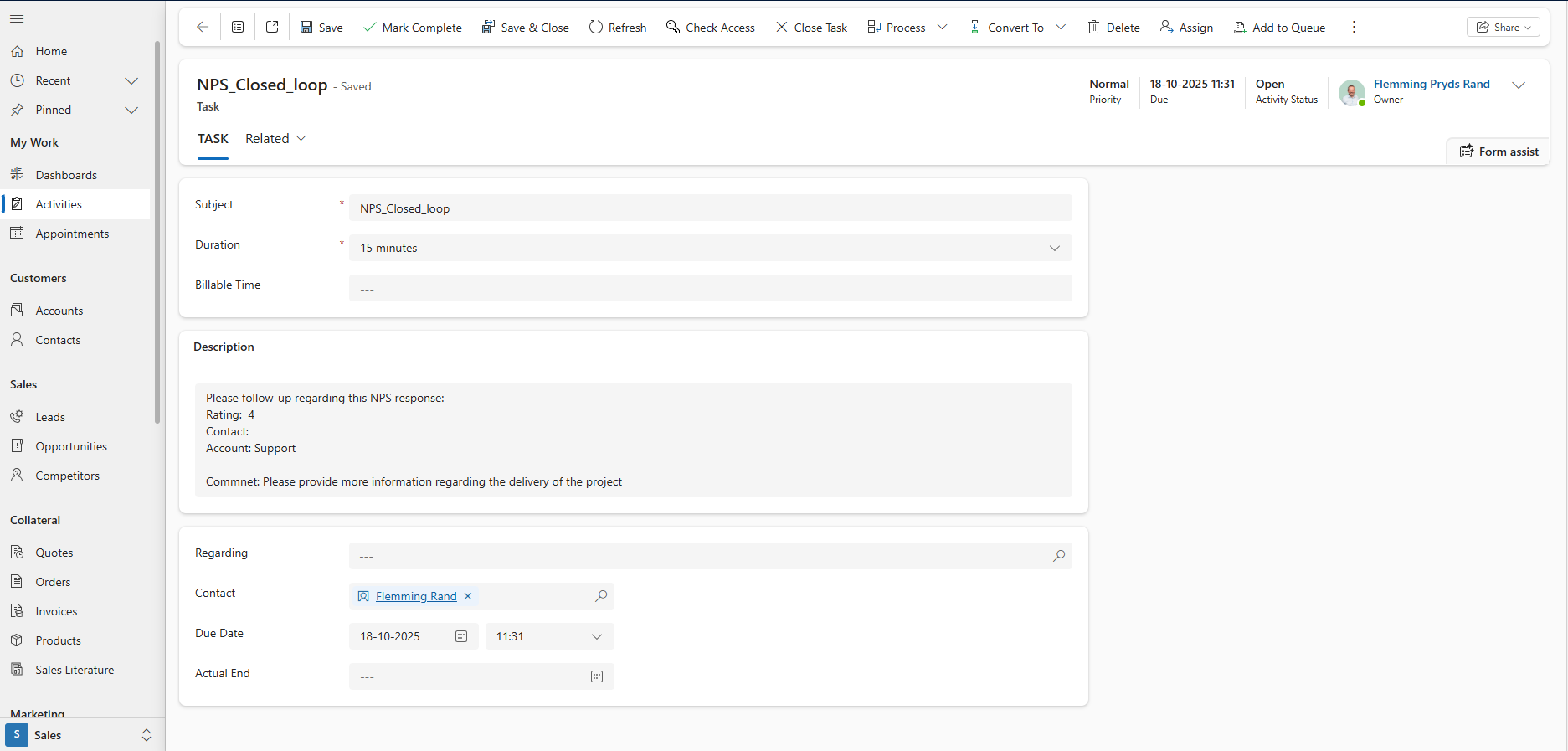Collapse the left navigation hamburger menu
This screenshot has height=751, width=1568.
[17, 18]
